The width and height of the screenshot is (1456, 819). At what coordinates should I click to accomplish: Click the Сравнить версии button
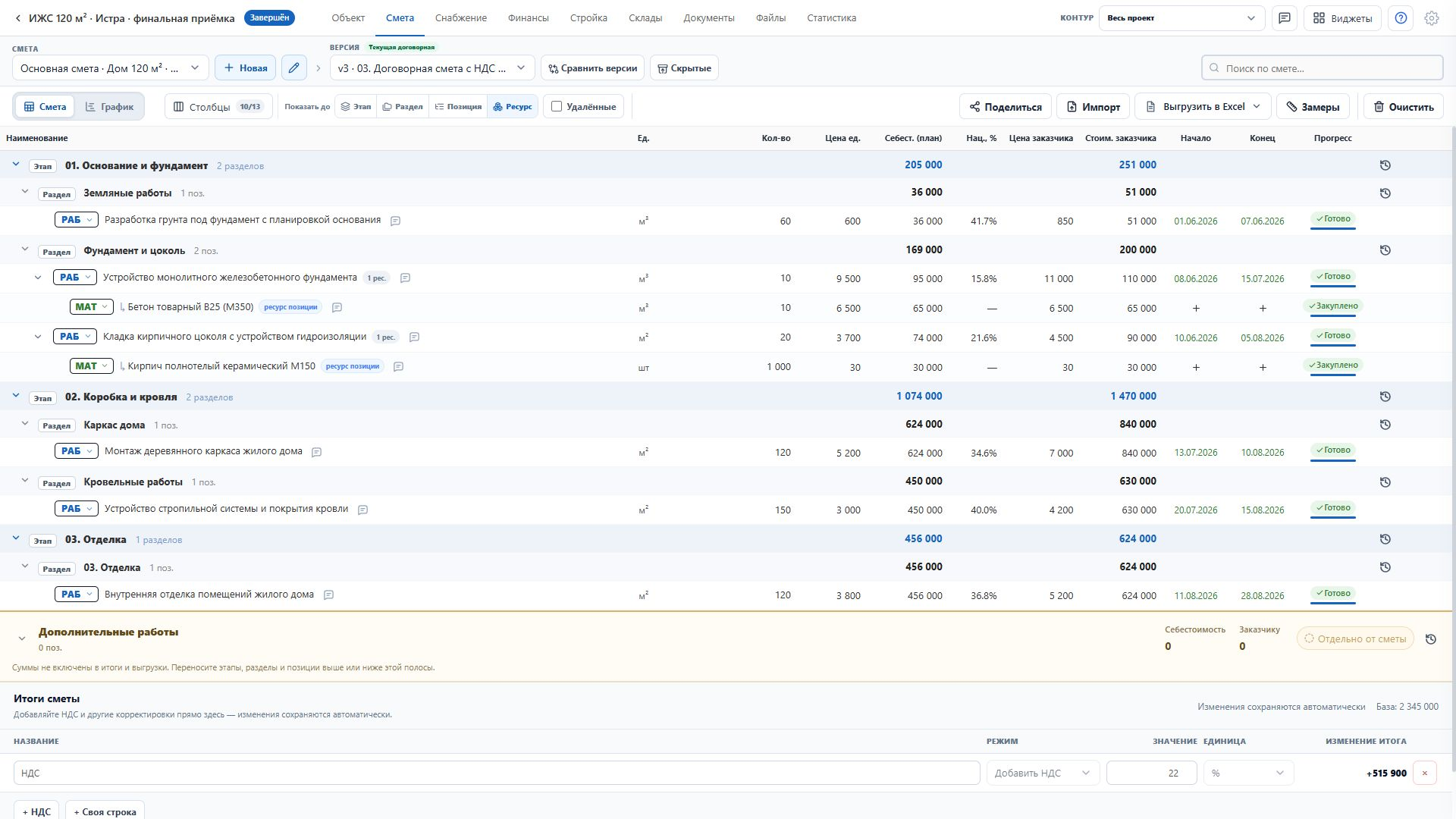coord(592,68)
